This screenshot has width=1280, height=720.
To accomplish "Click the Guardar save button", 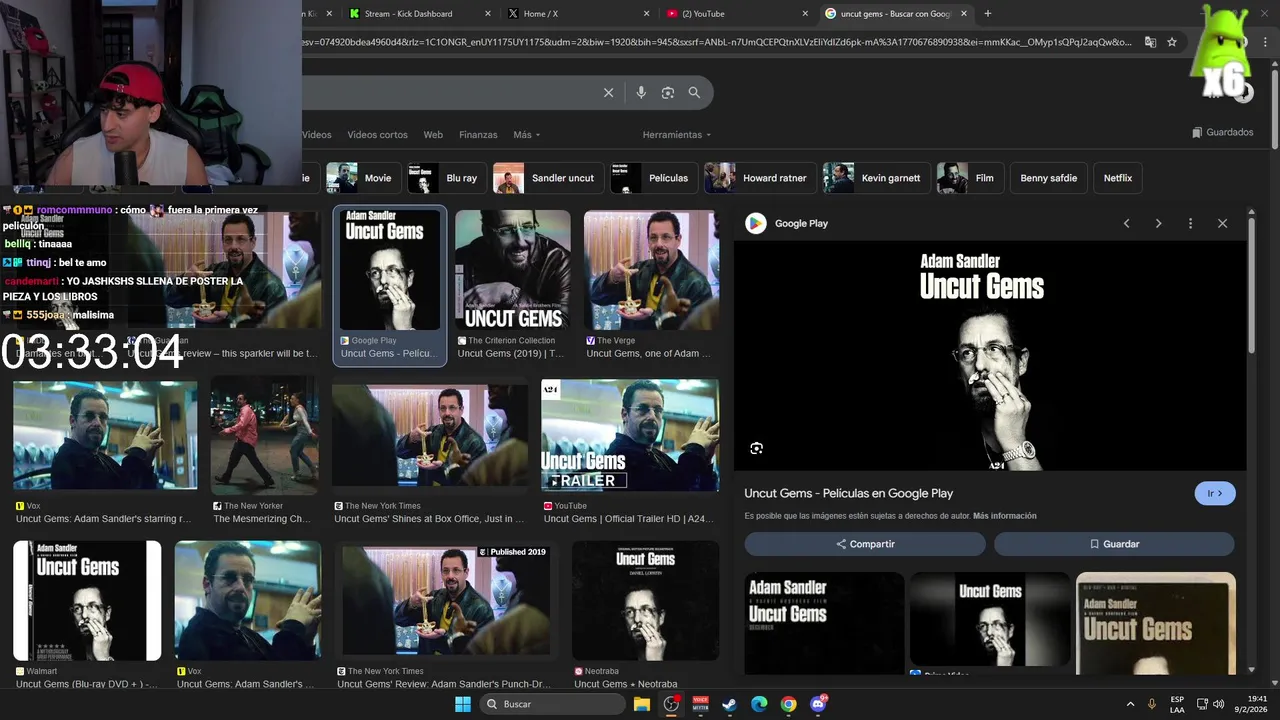I will (x=1114, y=544).
